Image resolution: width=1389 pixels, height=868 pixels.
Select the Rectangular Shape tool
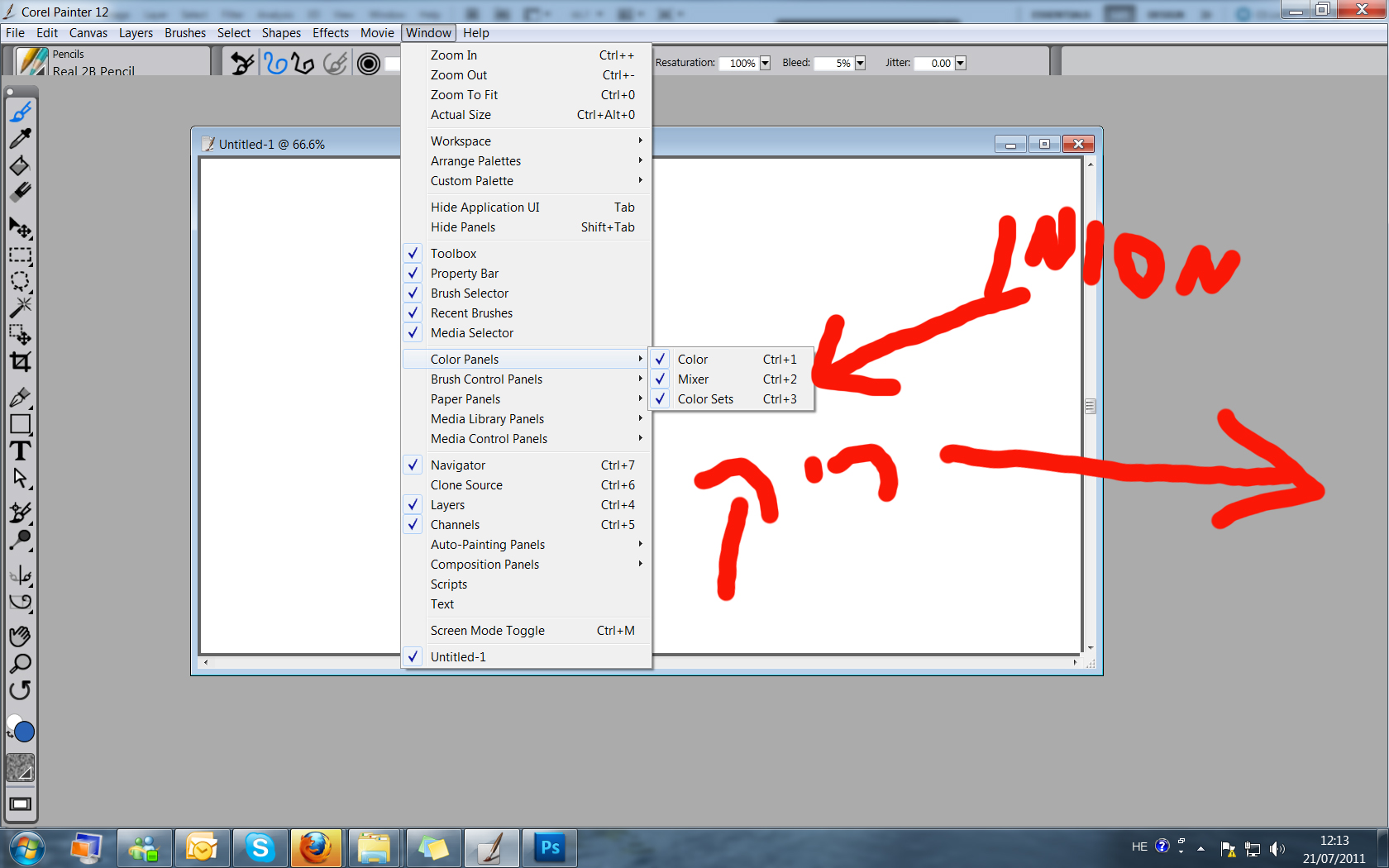tap(21, 424)
